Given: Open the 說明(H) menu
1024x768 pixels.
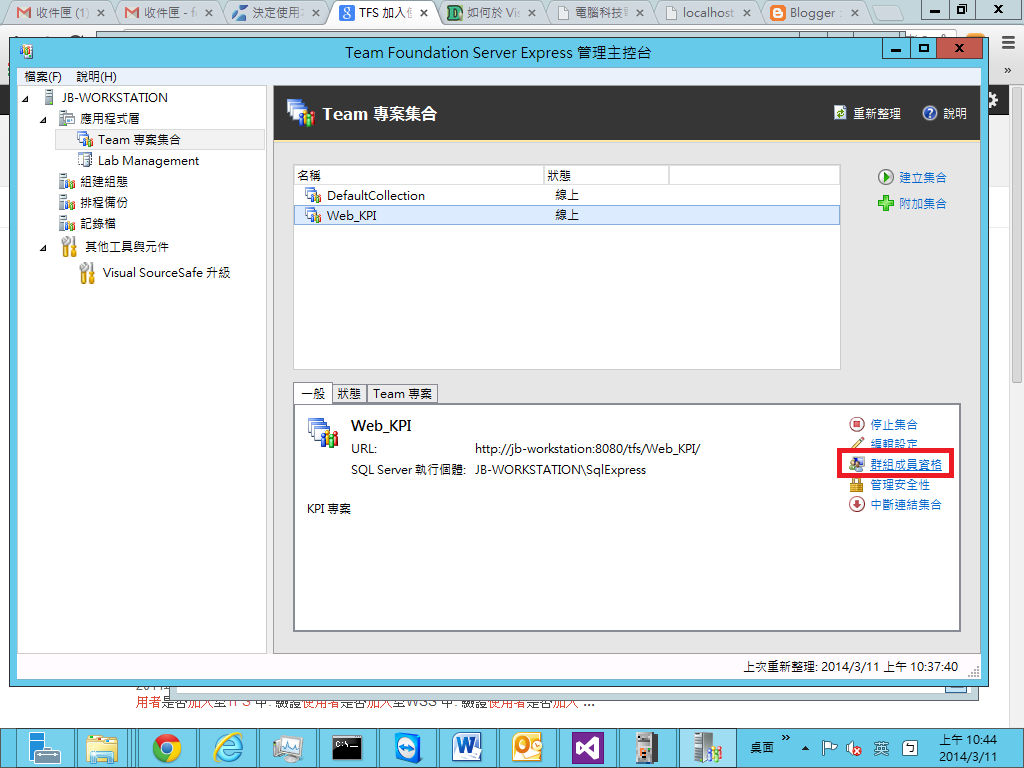Looking at the screenshot, I should coord(96,76).
